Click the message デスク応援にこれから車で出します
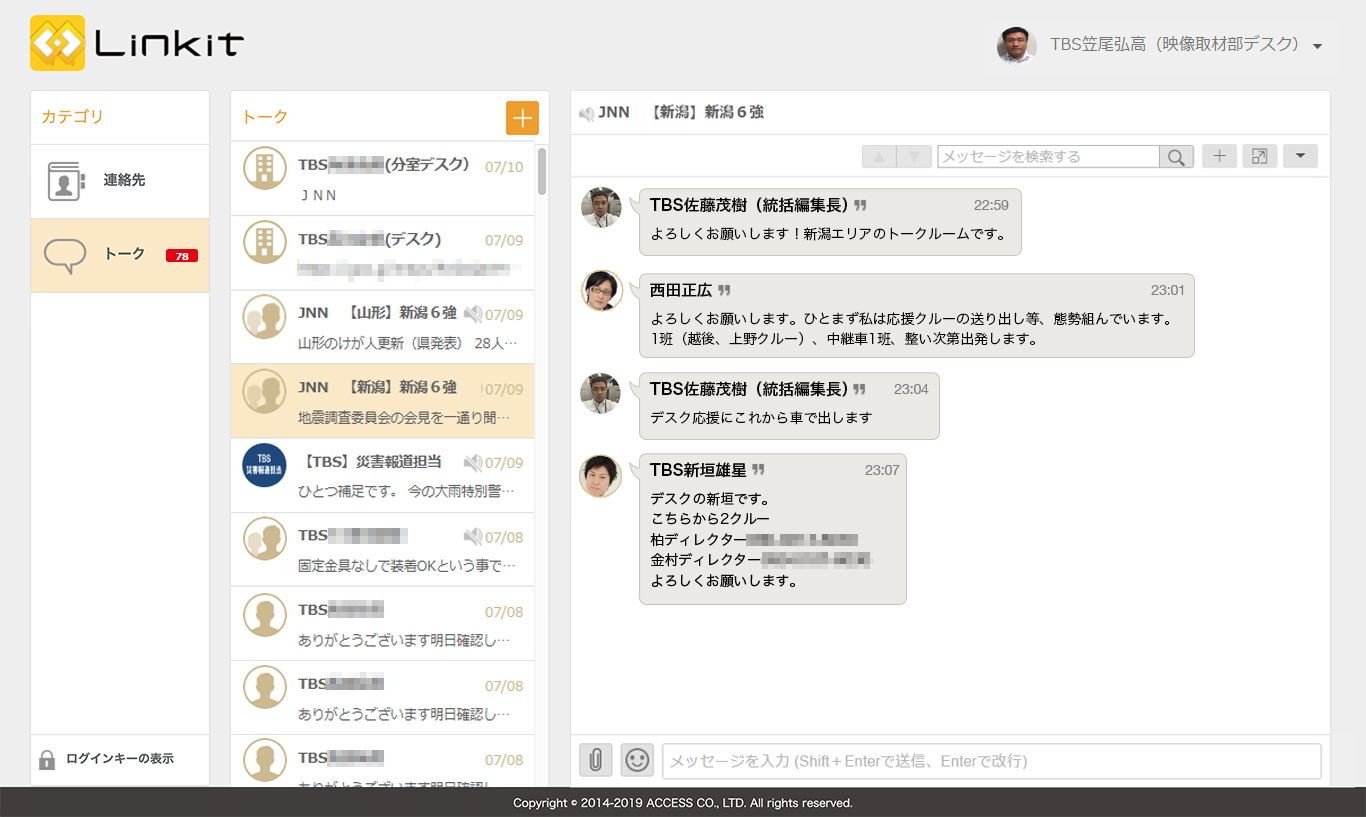 click(x=761, y=417)
